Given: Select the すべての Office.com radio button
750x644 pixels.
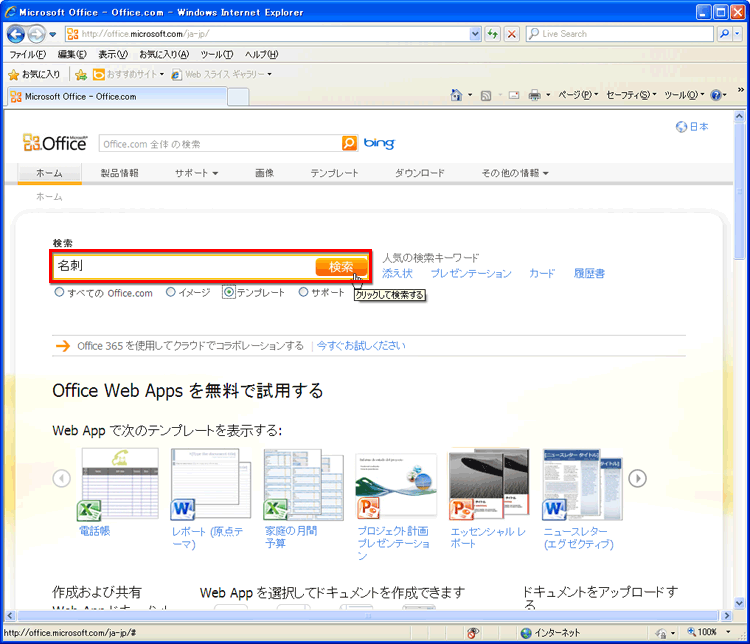Looking at the screenshot, I should tap(59, 292).
